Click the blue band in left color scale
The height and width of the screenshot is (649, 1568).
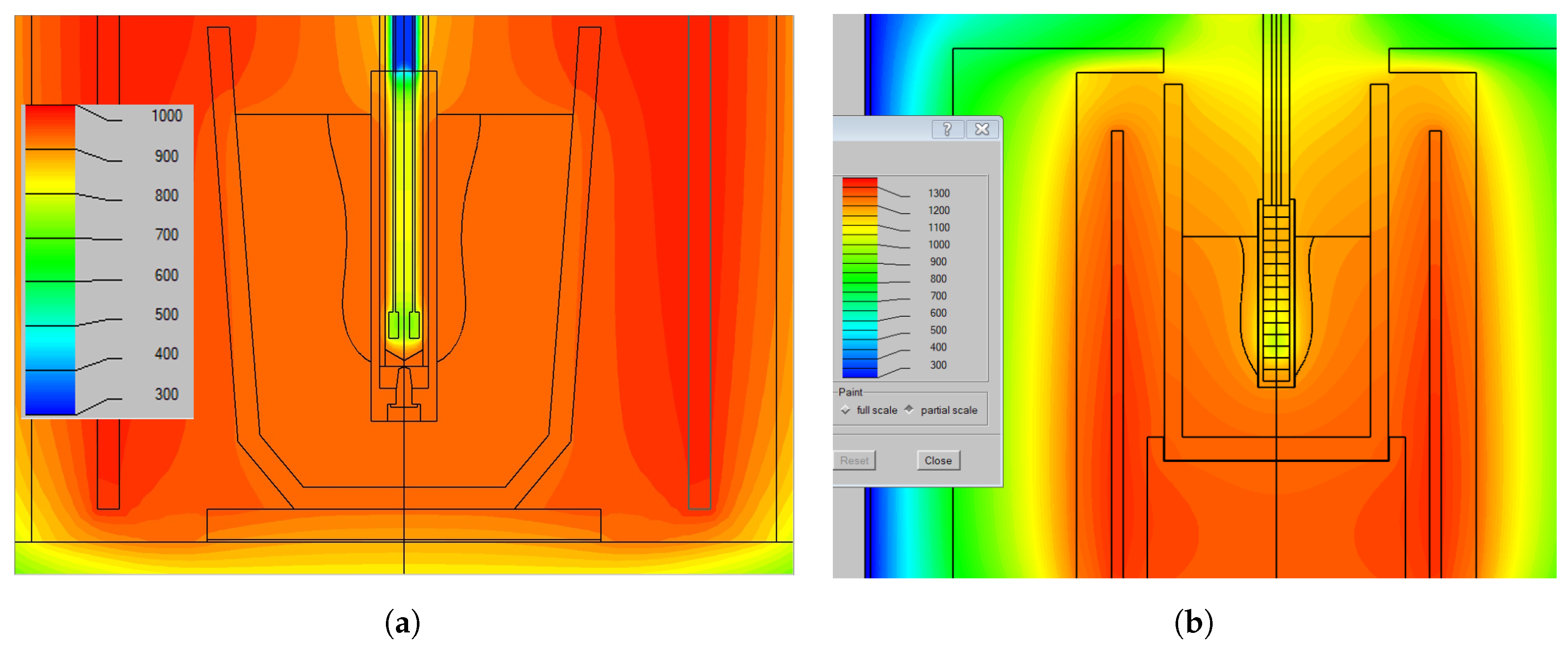pos(50,393)
